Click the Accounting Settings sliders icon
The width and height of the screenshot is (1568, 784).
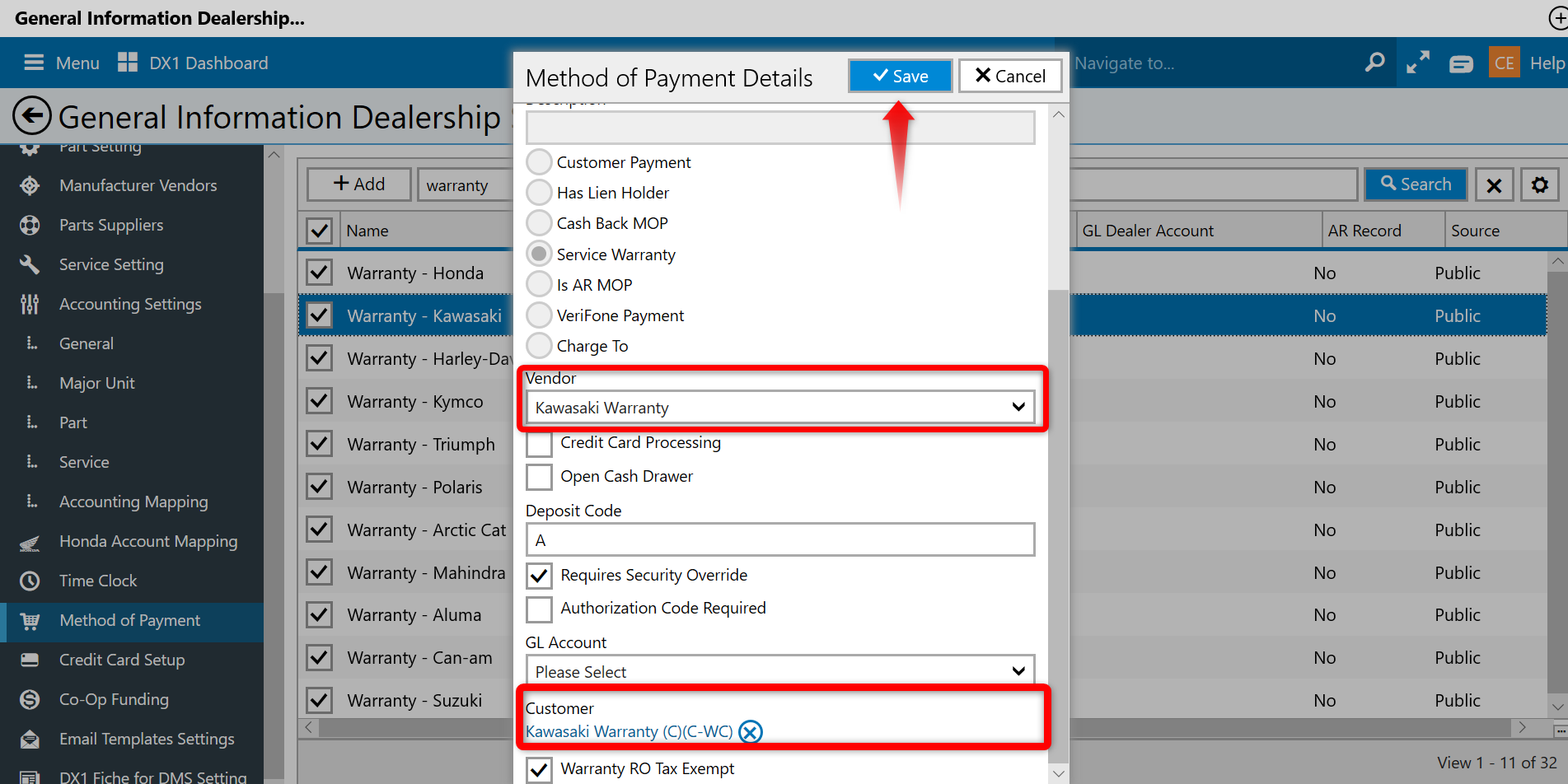point(30,304)
